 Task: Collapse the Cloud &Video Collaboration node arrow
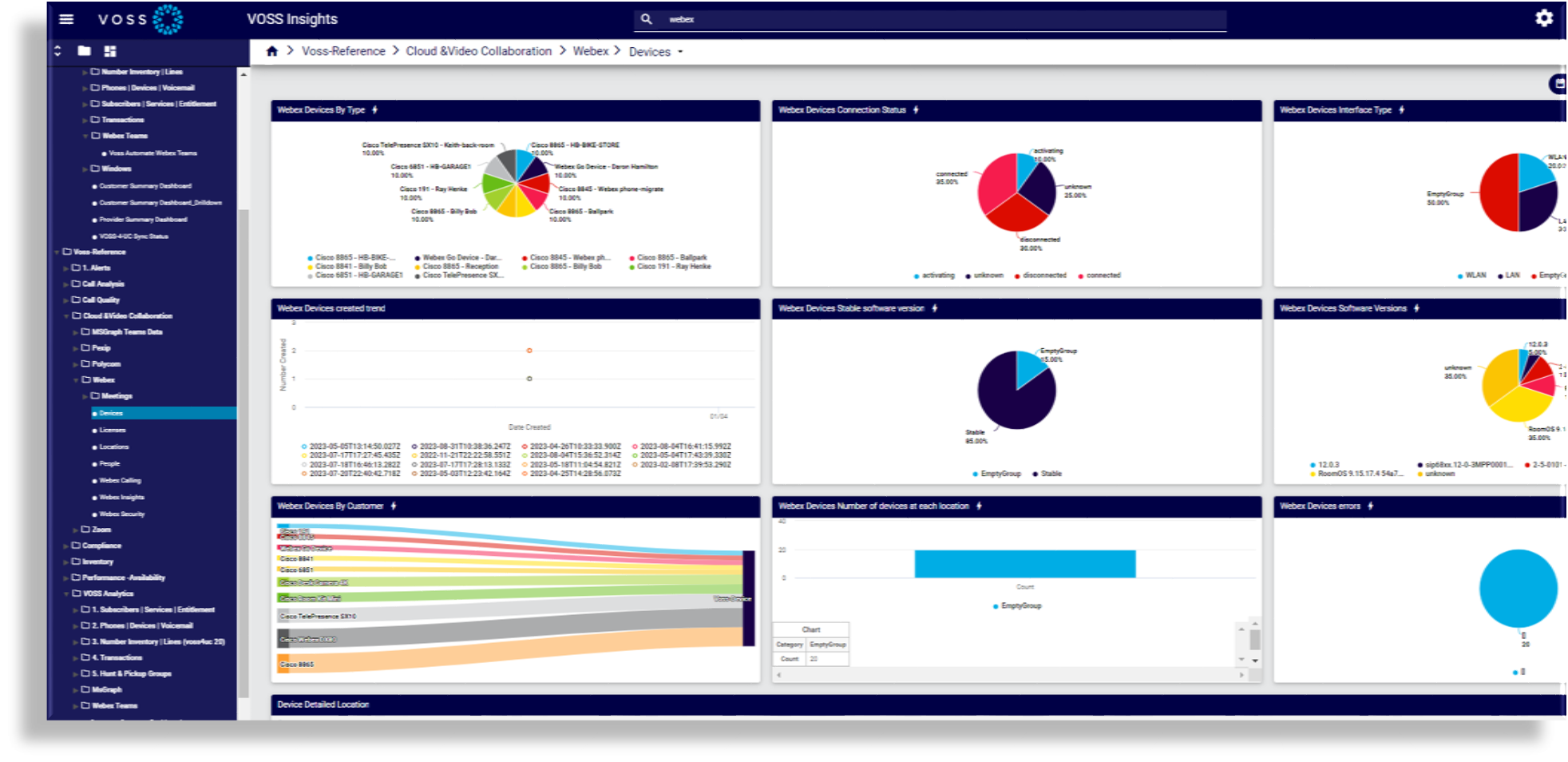[x=66, y=316]
